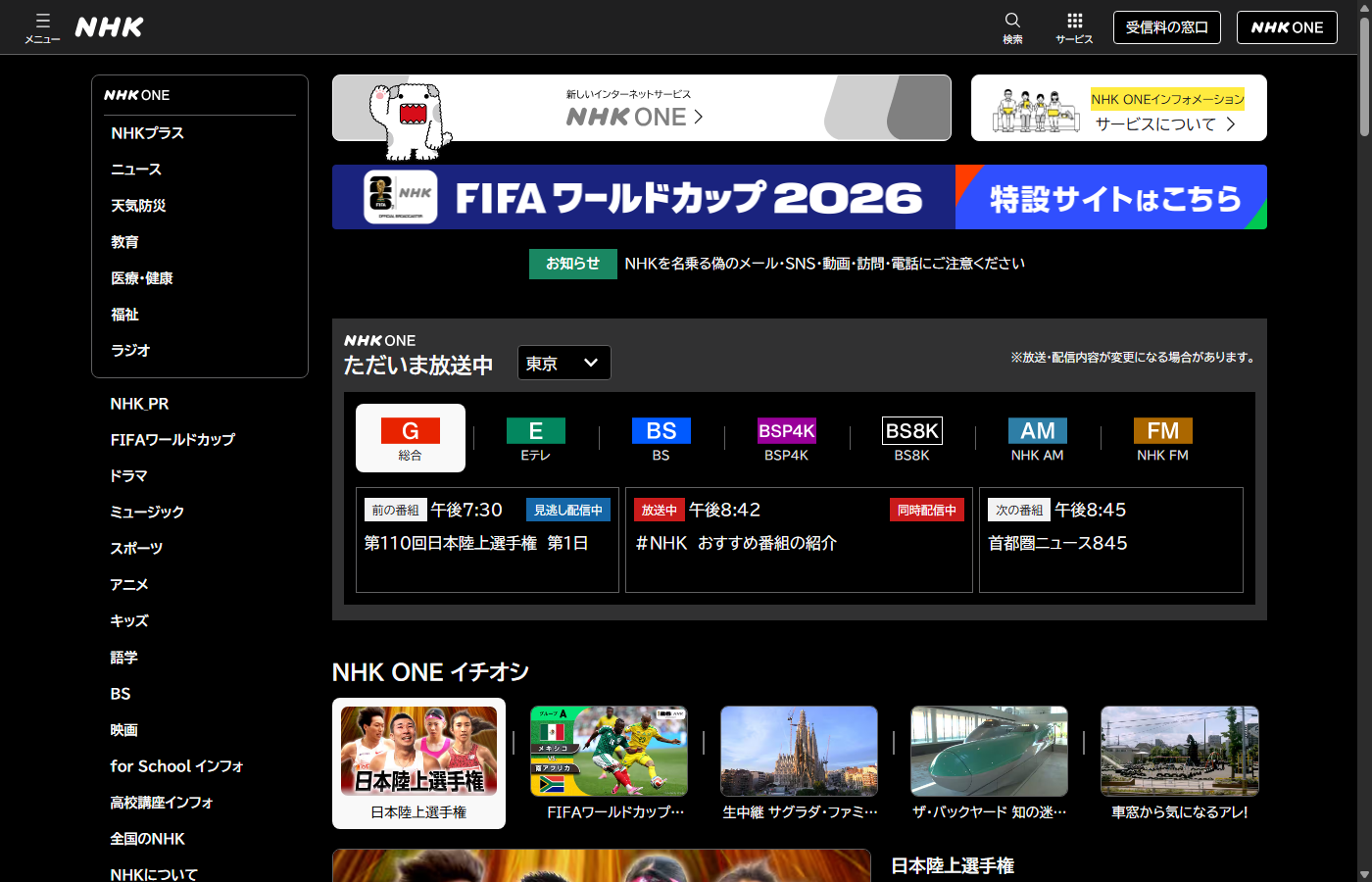
Task: Click the NHK logo in header
Action: coord(109,27)
